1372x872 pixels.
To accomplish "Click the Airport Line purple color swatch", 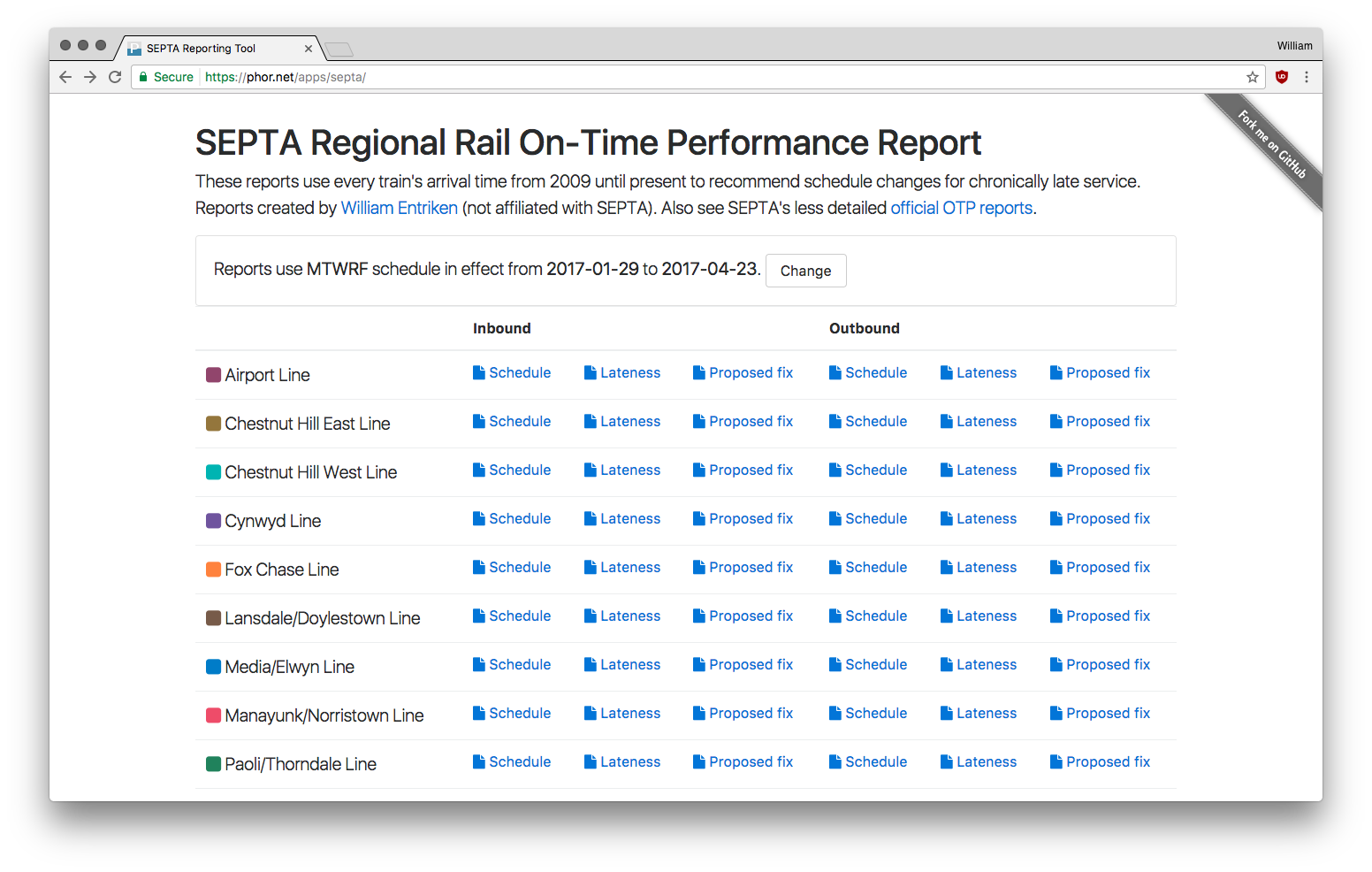I will pyautogui.click(x=213, y=375).
